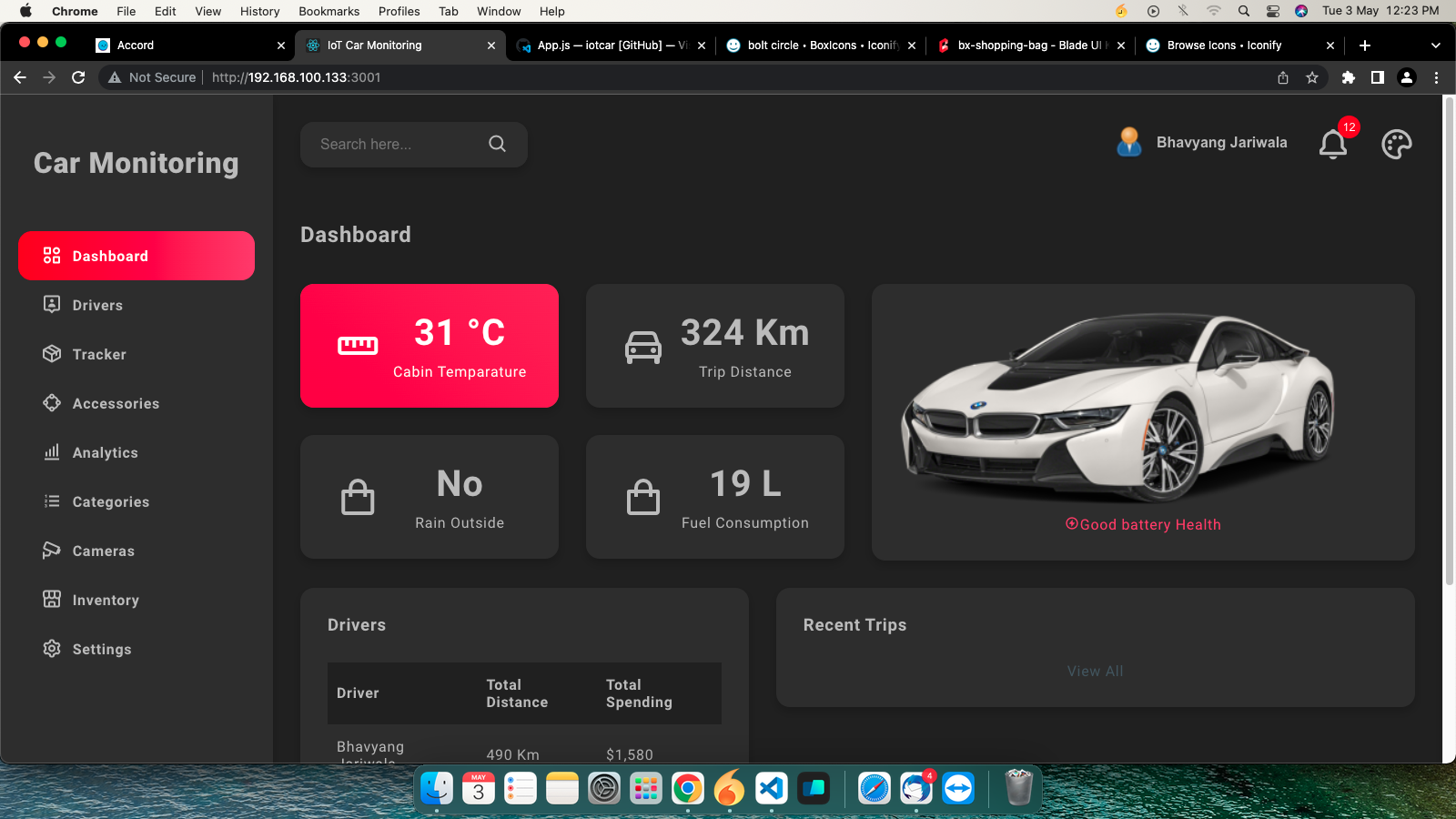Viewport: 1456px width, 819px height.
Task: Open the notification bell showing 12 alerts
Action: (1333, 144)
